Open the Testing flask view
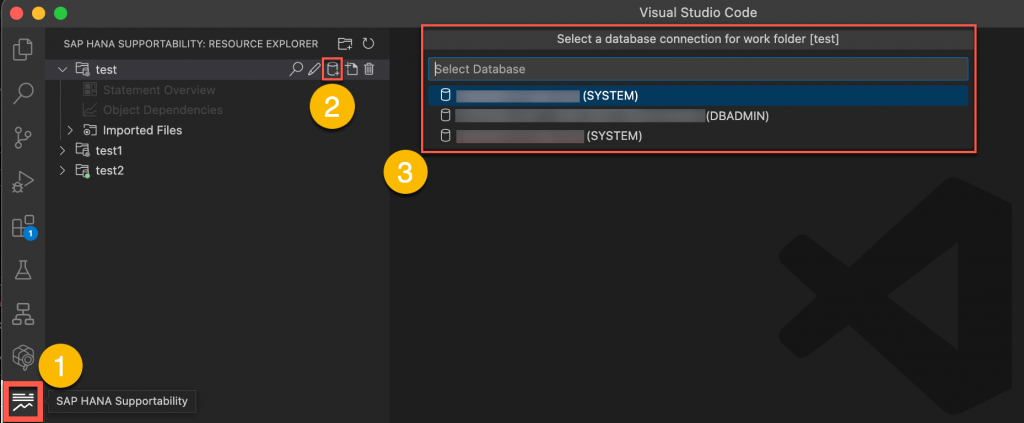 (x=23, y=270)
